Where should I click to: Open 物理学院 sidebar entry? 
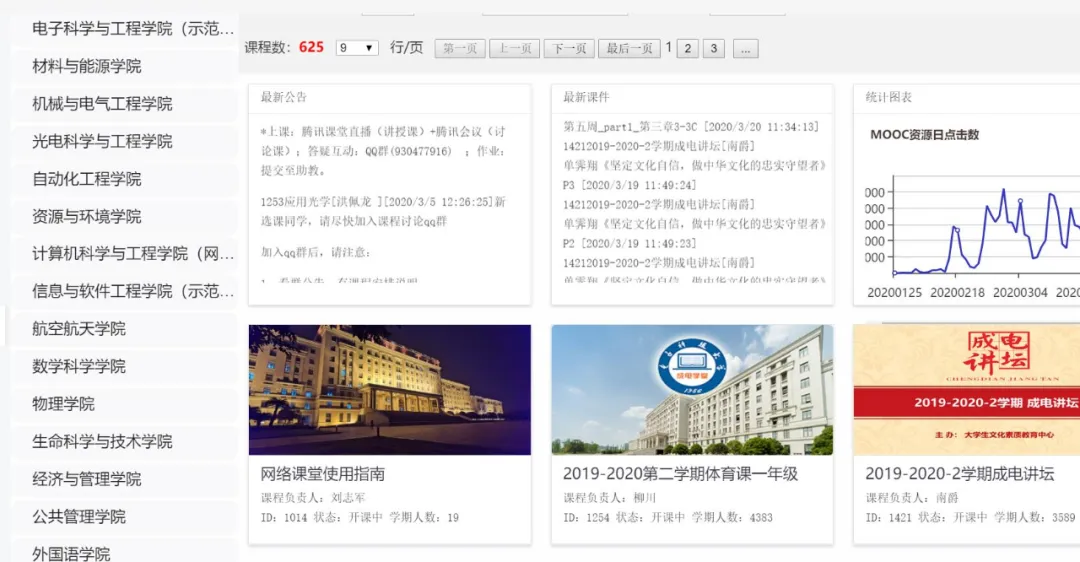tap(125, 404)
